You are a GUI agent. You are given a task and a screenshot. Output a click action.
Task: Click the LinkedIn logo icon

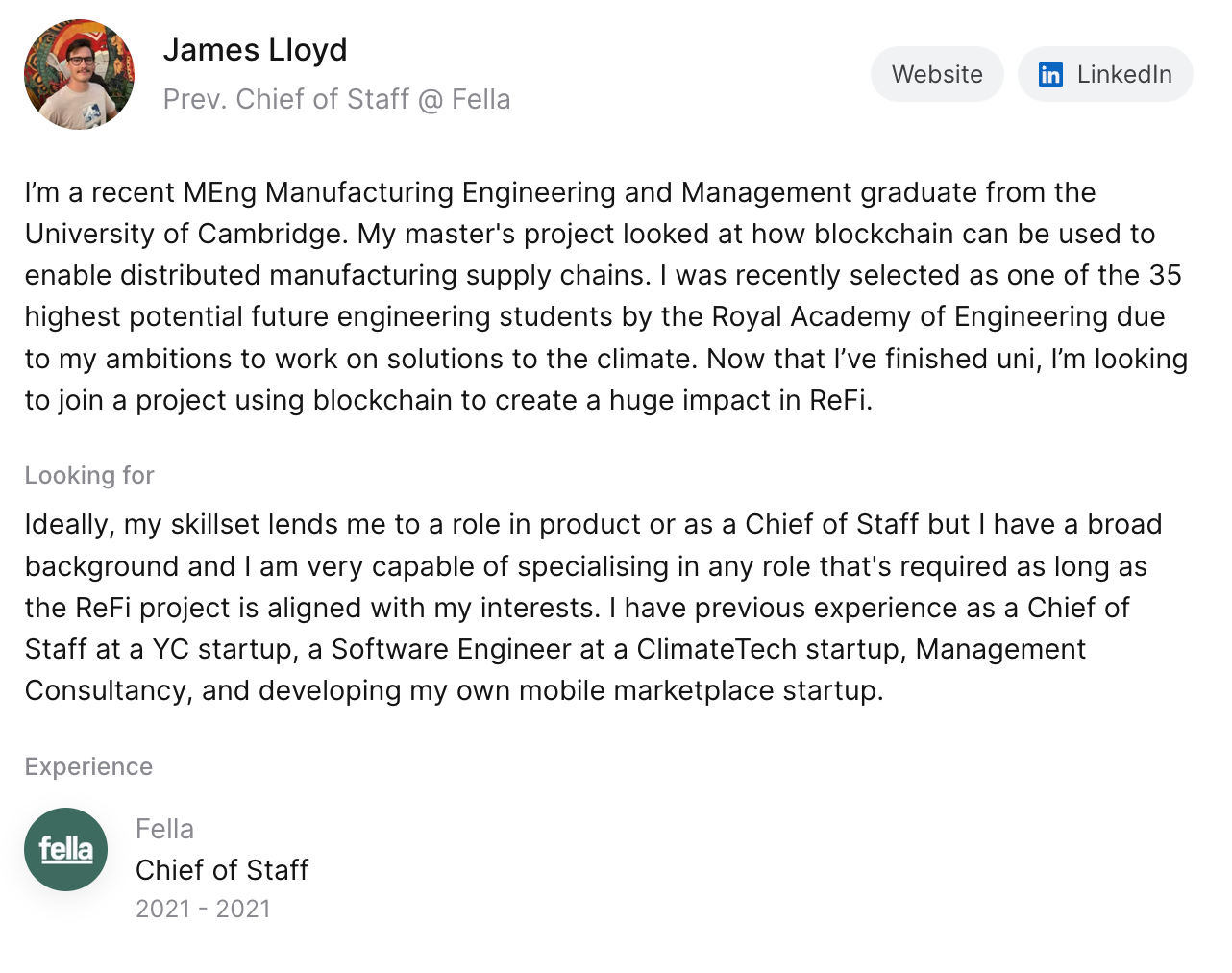1050,75
